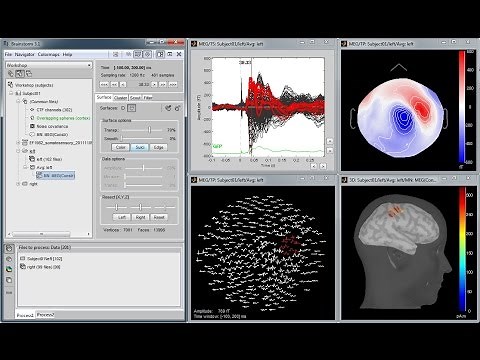This screenshot has width=480, height=360.
Task: Click the remove surface icon in Surface tab
Action: [x=178, y=108]
